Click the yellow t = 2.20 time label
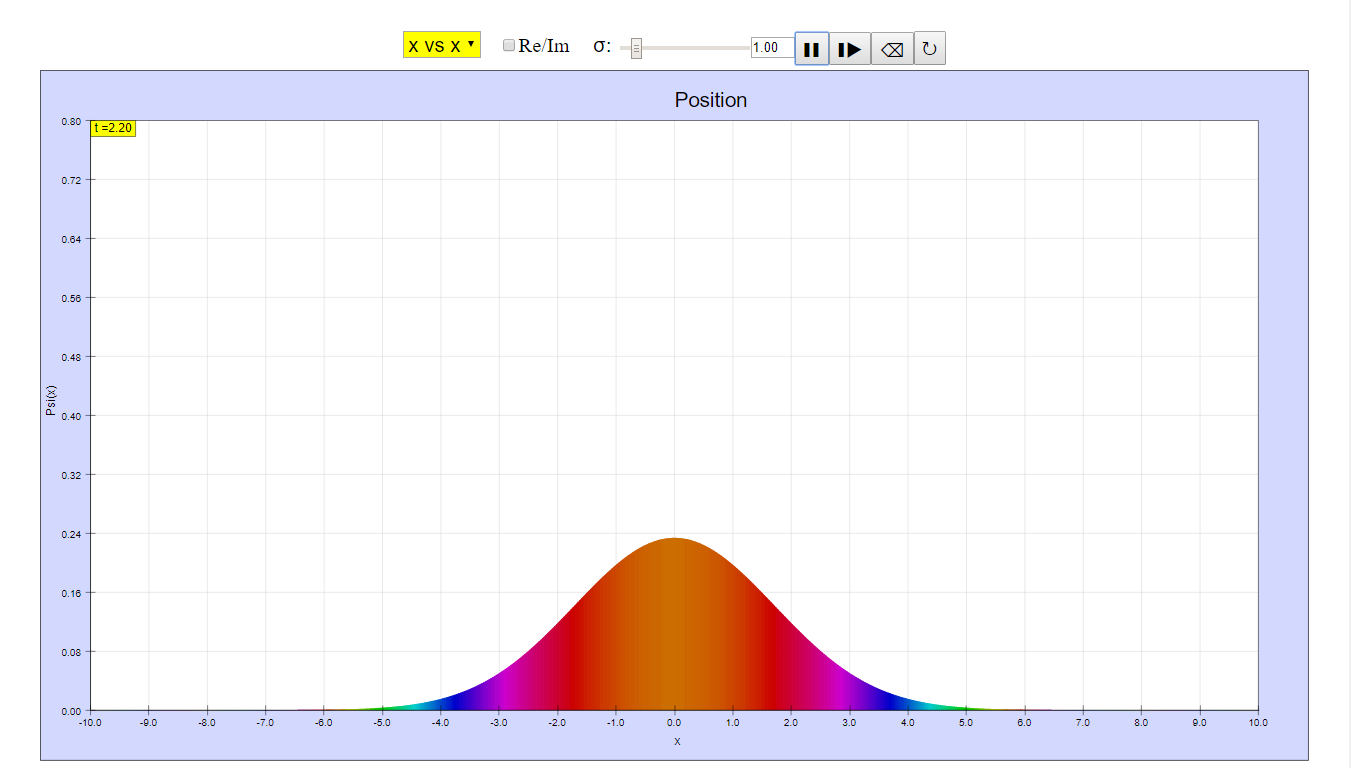The width and height of the screenshot is (1351, 768). 113,128
